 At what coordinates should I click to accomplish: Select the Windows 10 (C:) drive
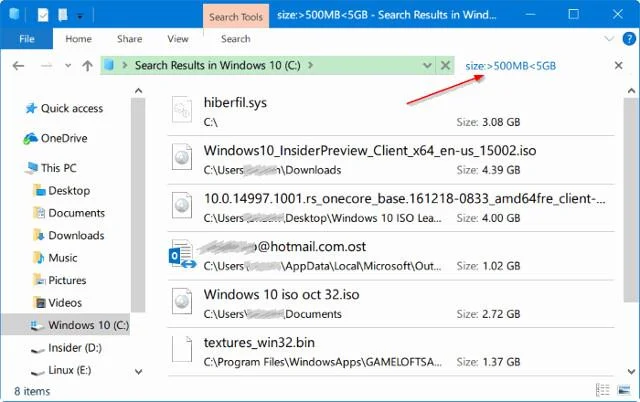coord(65,325)
